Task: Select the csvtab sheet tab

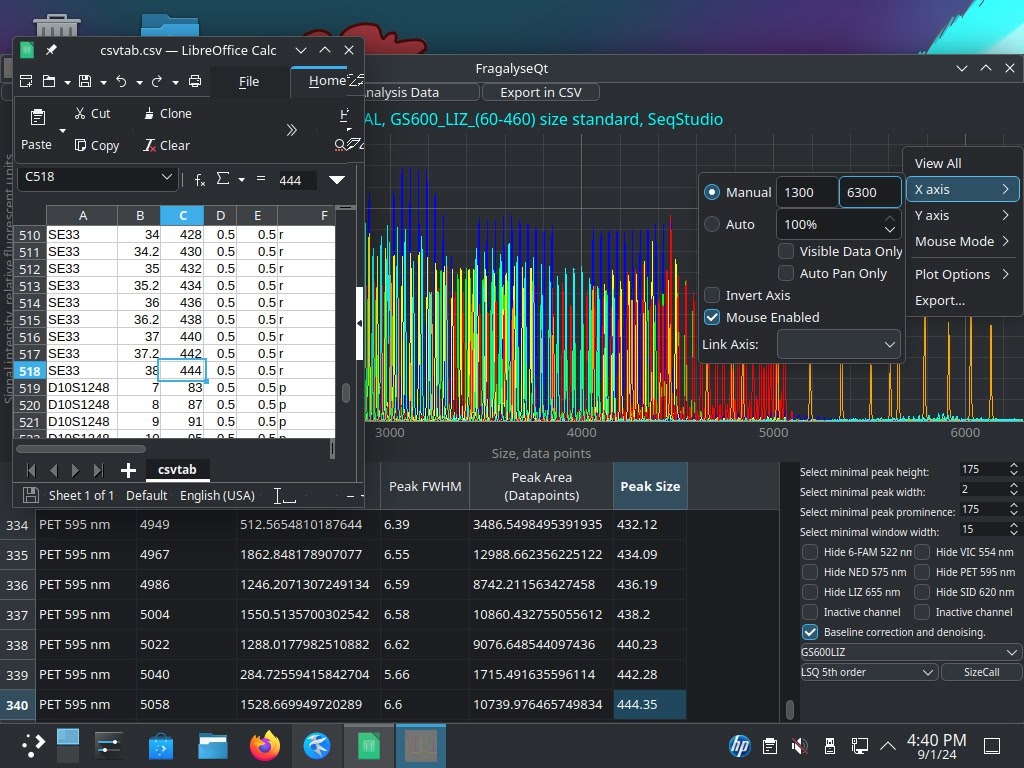Action: pyautogui.click(x=177, y=470)
